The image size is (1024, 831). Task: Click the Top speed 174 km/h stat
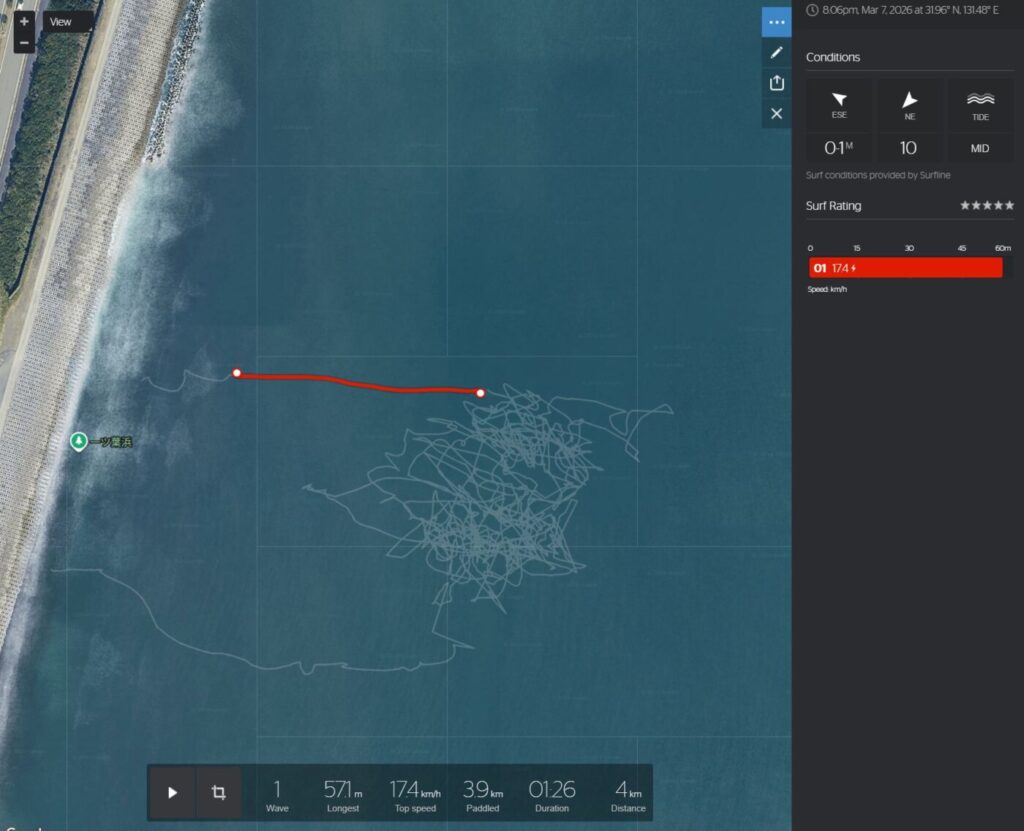(x=415, y=793)
